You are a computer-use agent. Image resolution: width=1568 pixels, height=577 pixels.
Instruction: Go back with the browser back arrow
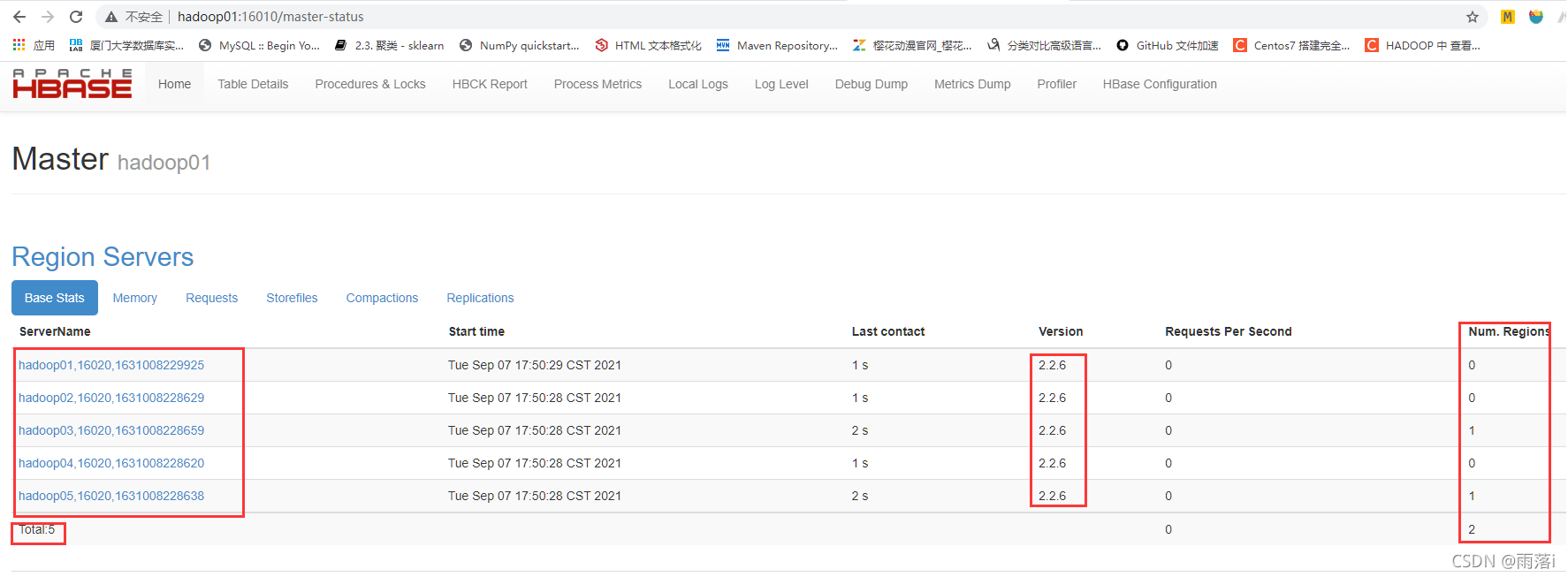pos(19,17)
